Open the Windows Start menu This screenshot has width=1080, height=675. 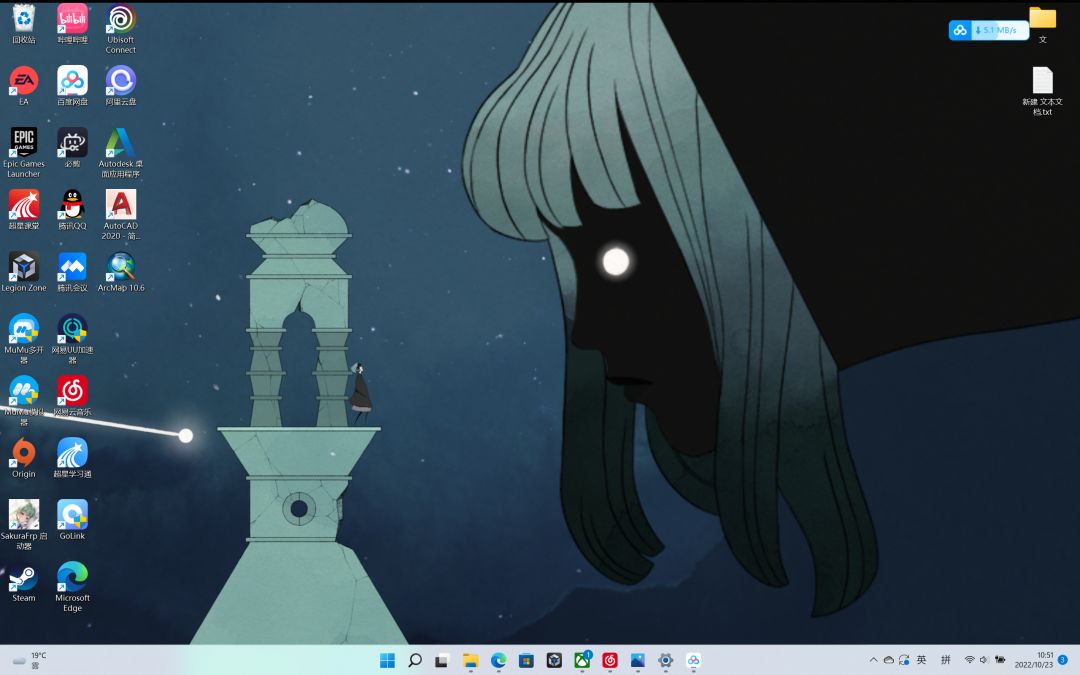coord(387,661)
